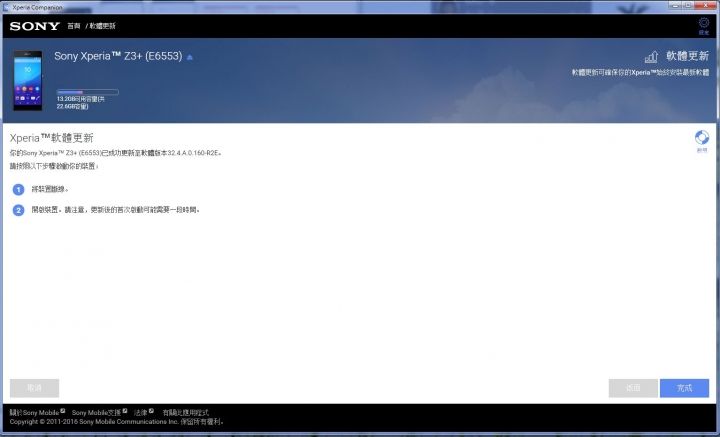Minimize the Xperia Companion window

[675, 6]
